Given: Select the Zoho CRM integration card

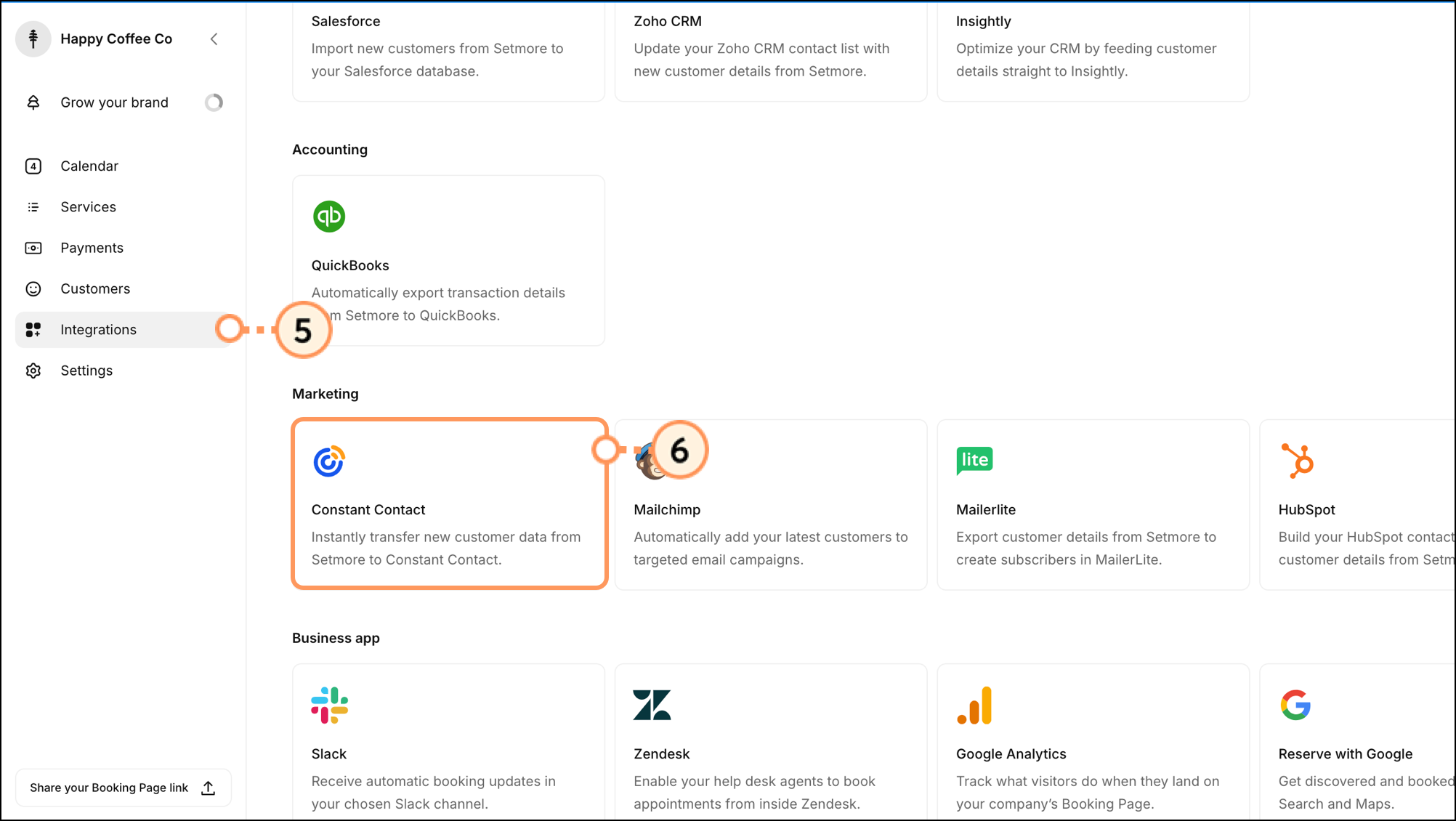Looking at the screenshot, I should coord(771,51).
